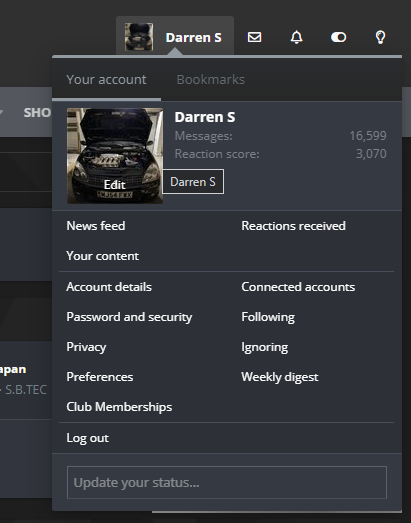Click the Update your status field
This screenshot has height=523, width=411.
[227, 483]
